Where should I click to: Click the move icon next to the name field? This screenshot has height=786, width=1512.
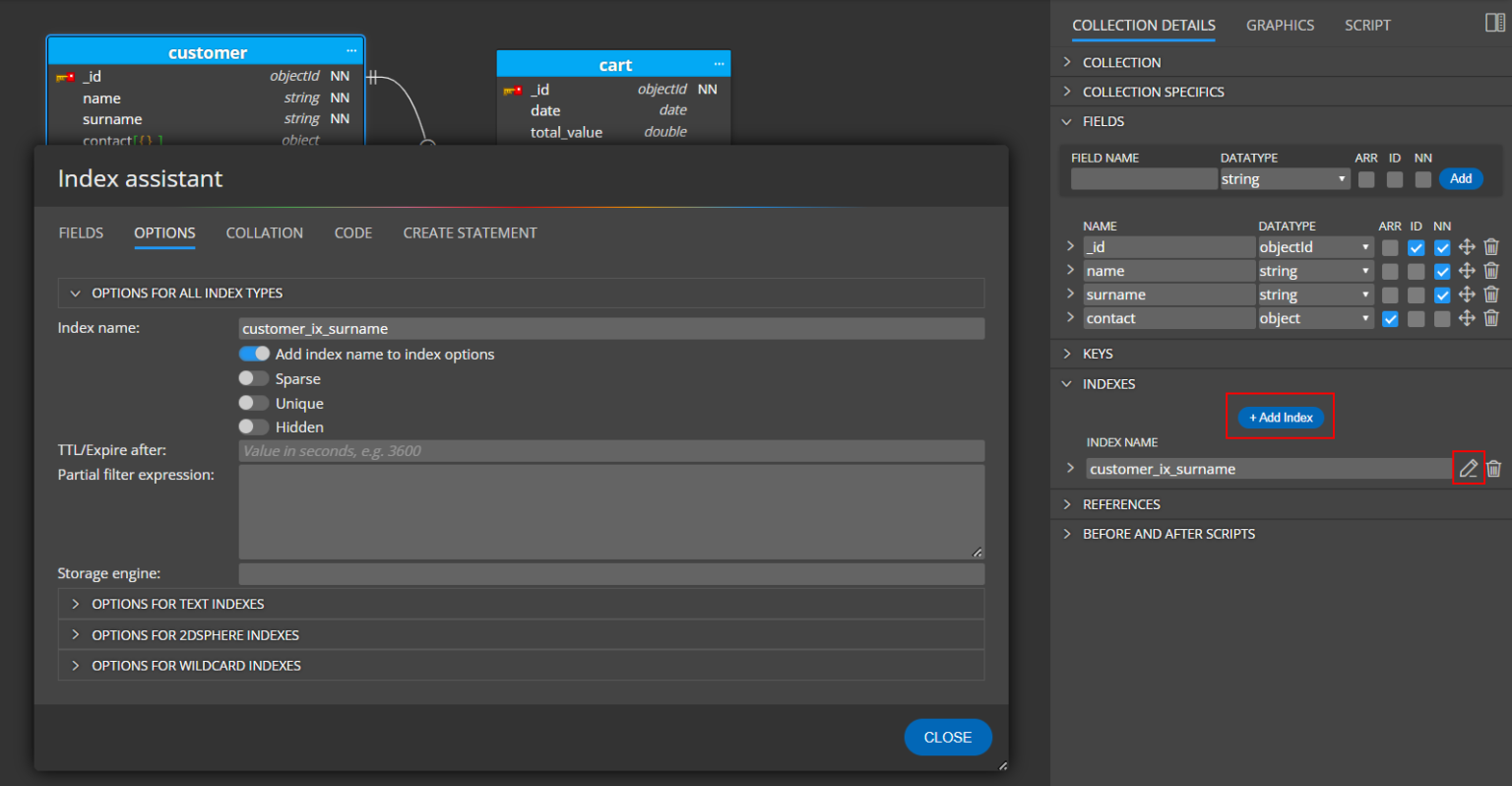pos(1466,270)
